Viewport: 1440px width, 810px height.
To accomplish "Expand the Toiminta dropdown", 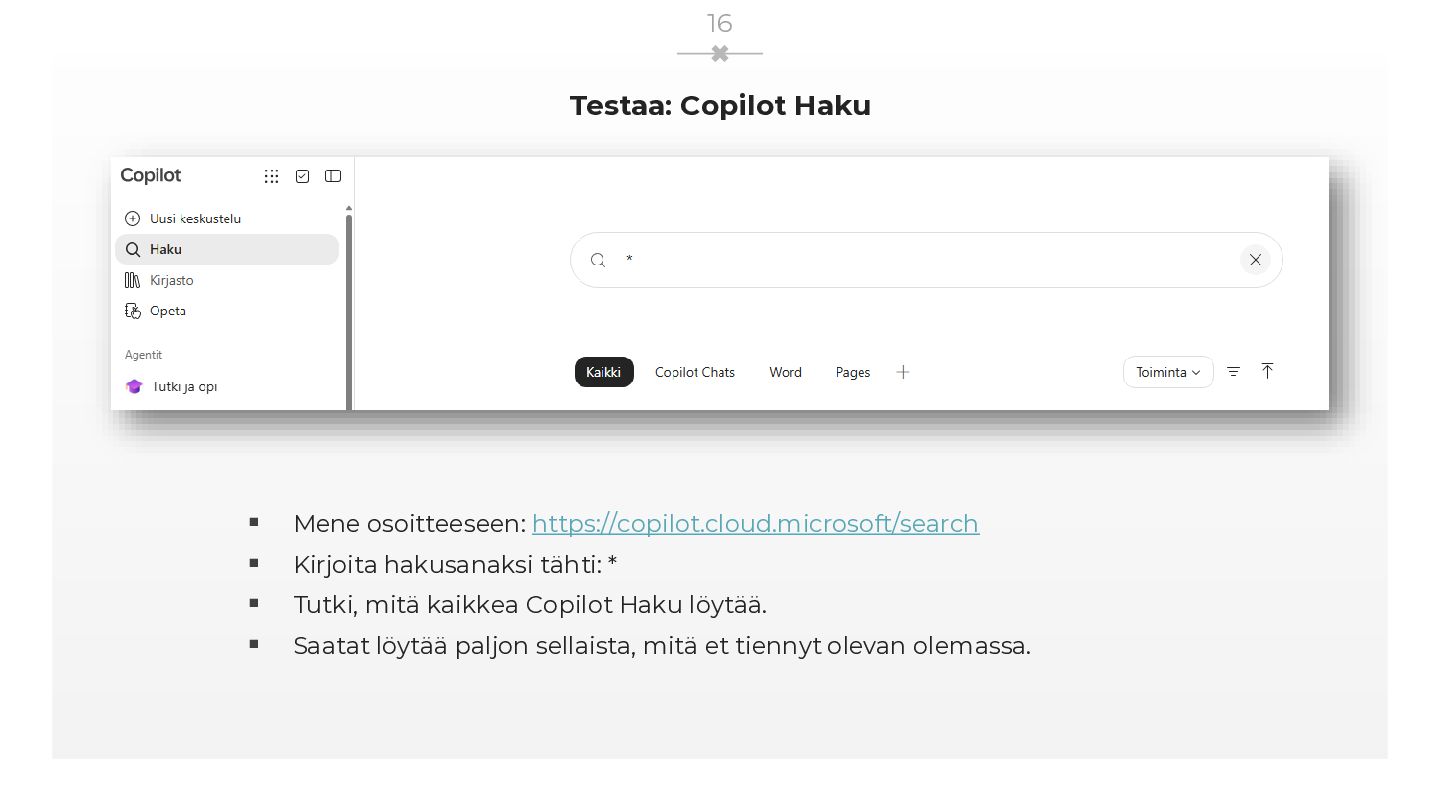I will click(1168, 372).
